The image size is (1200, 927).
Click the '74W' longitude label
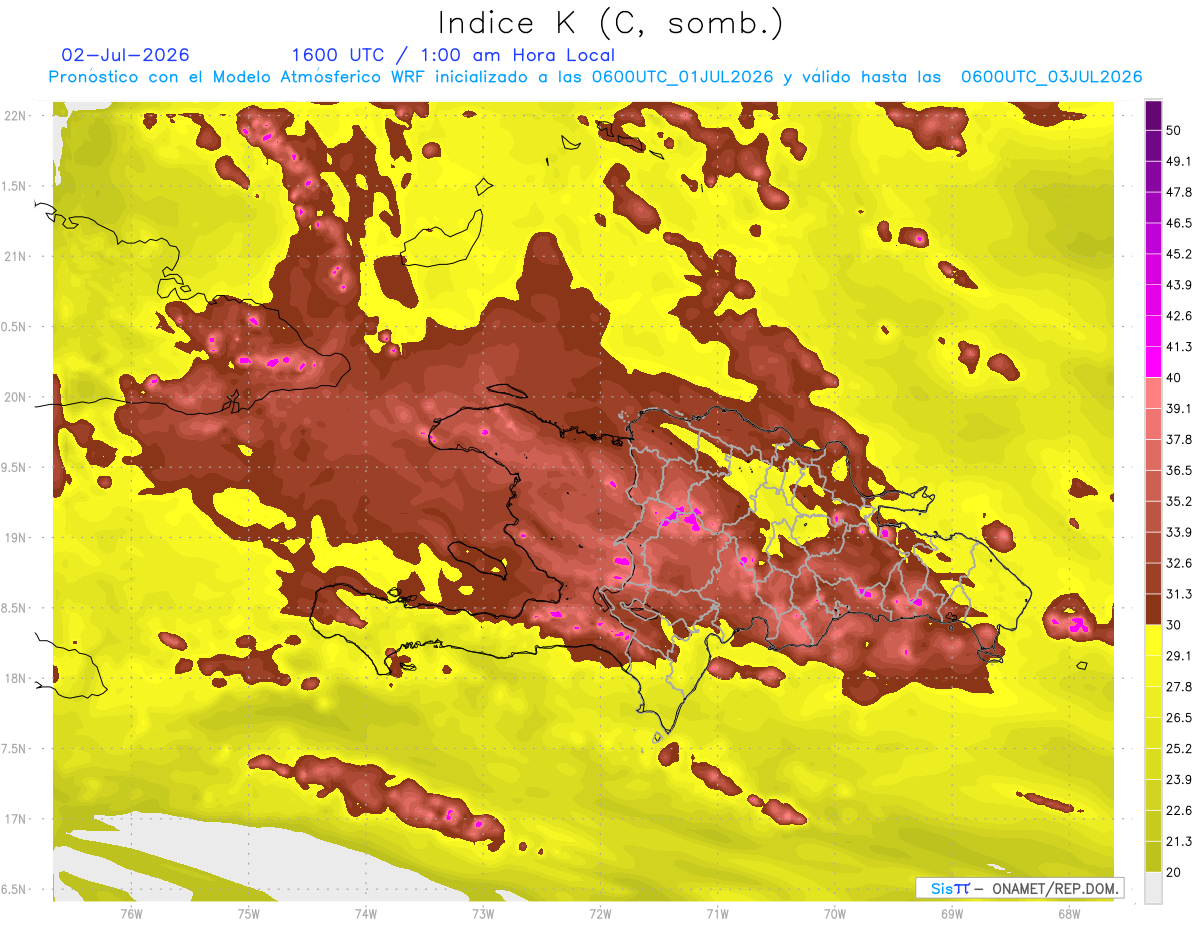tap(366, 914)
